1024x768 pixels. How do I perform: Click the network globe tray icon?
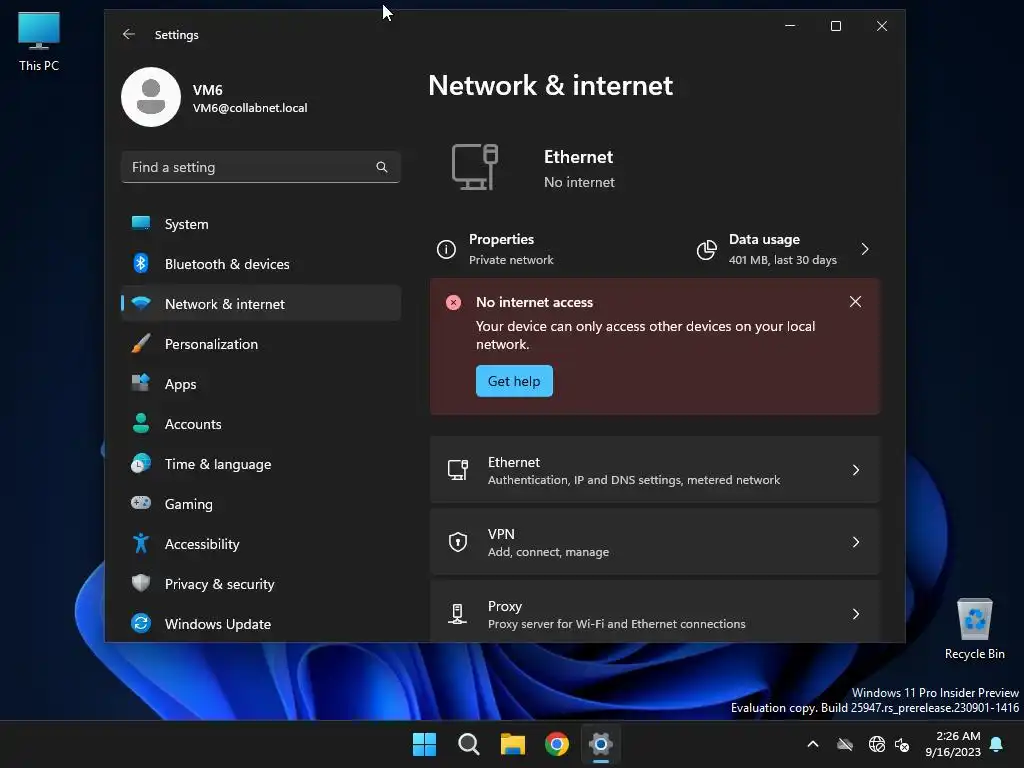pos(876,744)
